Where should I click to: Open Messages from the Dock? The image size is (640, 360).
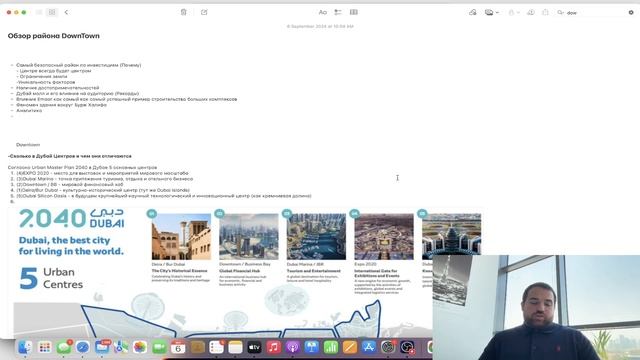64,347
